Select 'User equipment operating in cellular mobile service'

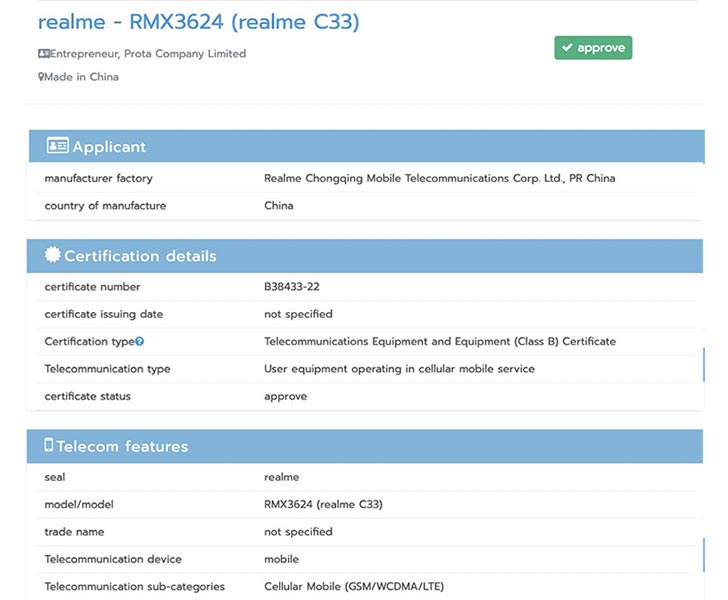click(x=399, y=369)
